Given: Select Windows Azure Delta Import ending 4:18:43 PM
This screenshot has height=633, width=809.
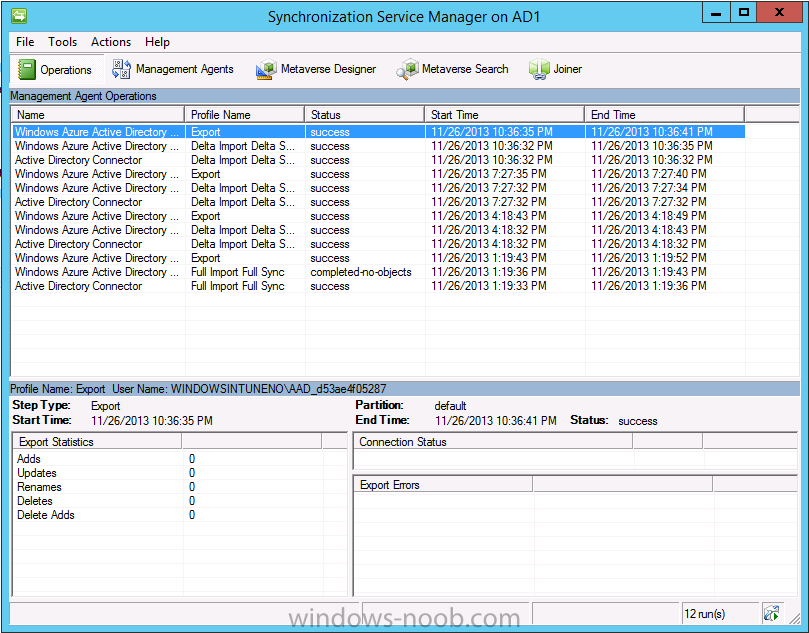Looking at the screenshot, I should (x=379, y=230).
